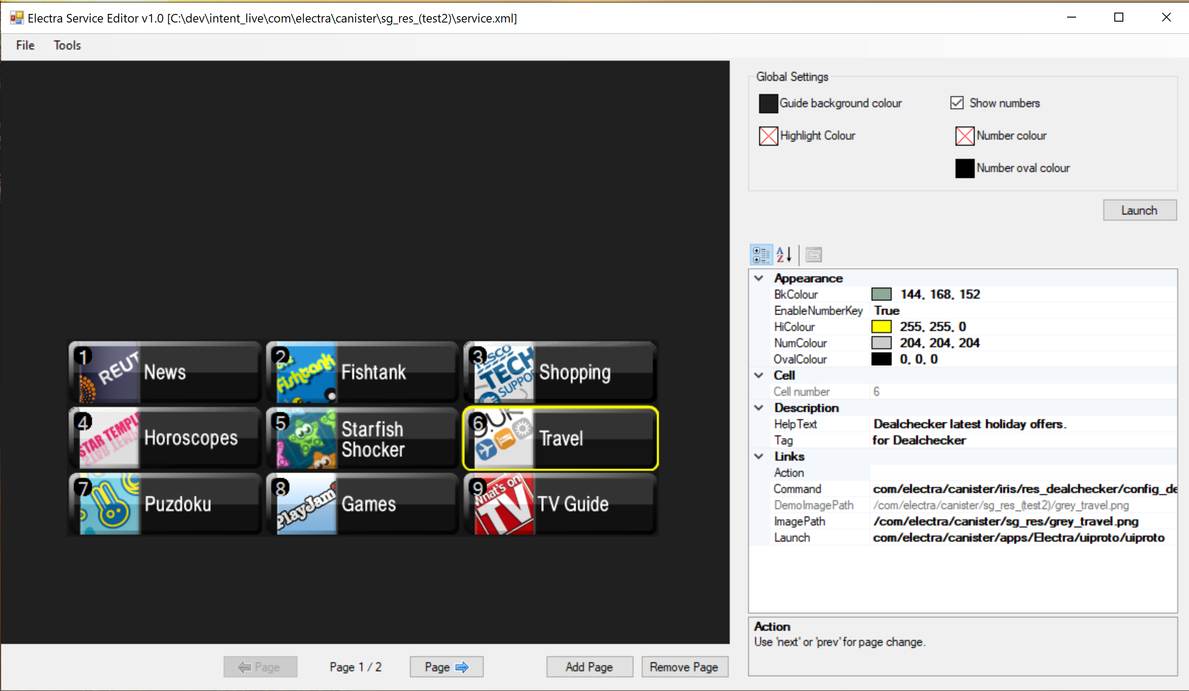The height and width of the screenshot is (691, 1189).
Task: Collapse the Appearance category
Action: point(759,279)
